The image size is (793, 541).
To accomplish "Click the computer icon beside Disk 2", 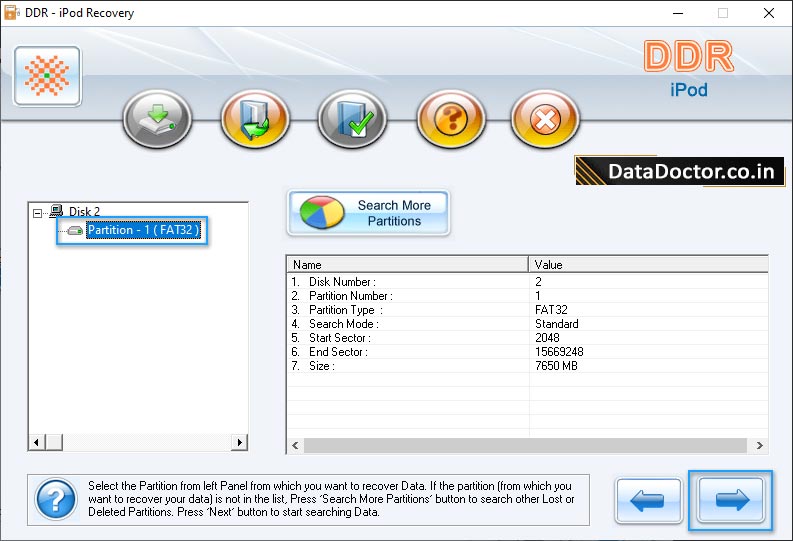I will 56,210.
